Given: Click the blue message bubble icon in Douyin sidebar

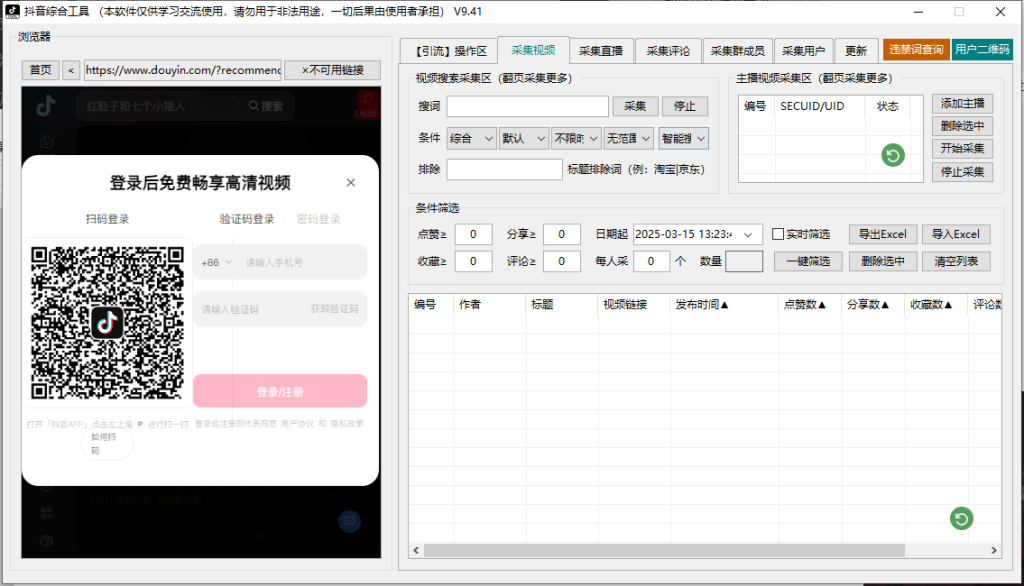Looking at the screenshot, I should pyautogui.click(x=349, y=523).
